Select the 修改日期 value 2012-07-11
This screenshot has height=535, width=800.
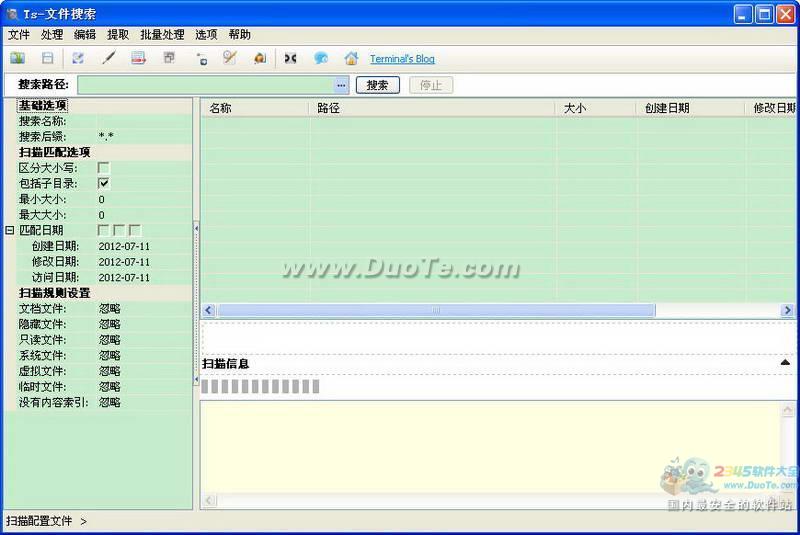[124, 262]
